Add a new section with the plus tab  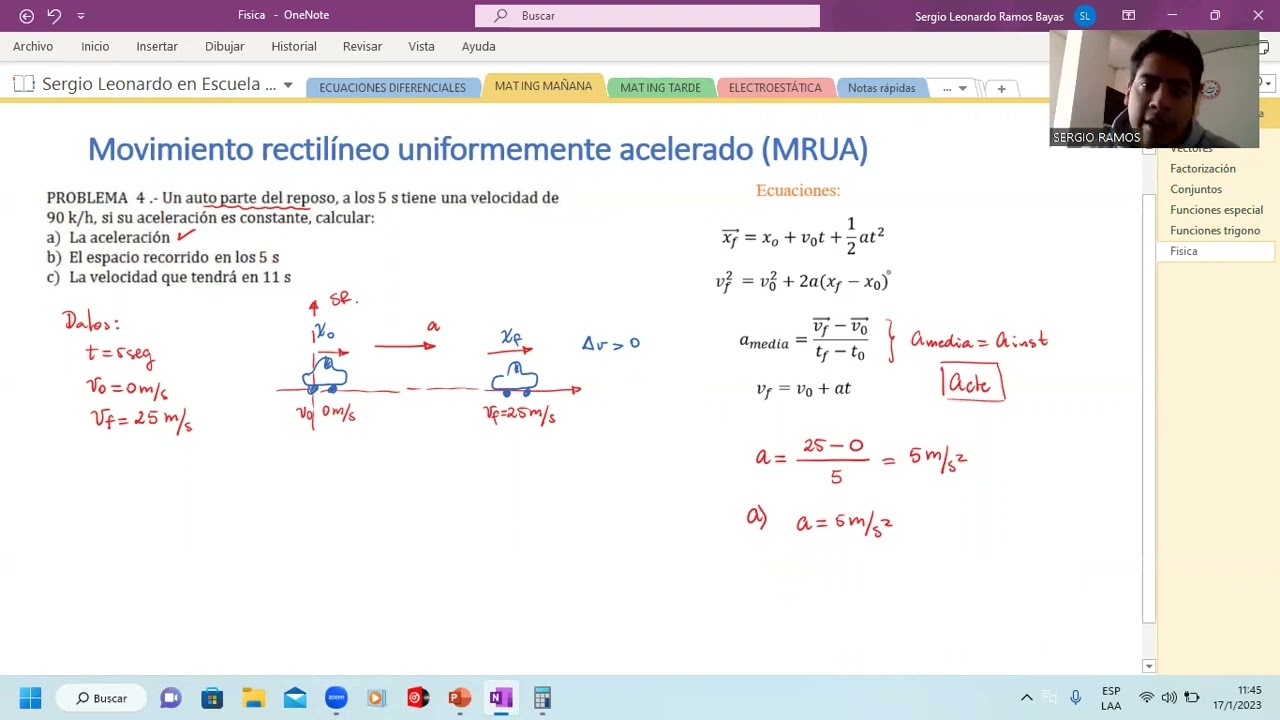[1001, 88]
